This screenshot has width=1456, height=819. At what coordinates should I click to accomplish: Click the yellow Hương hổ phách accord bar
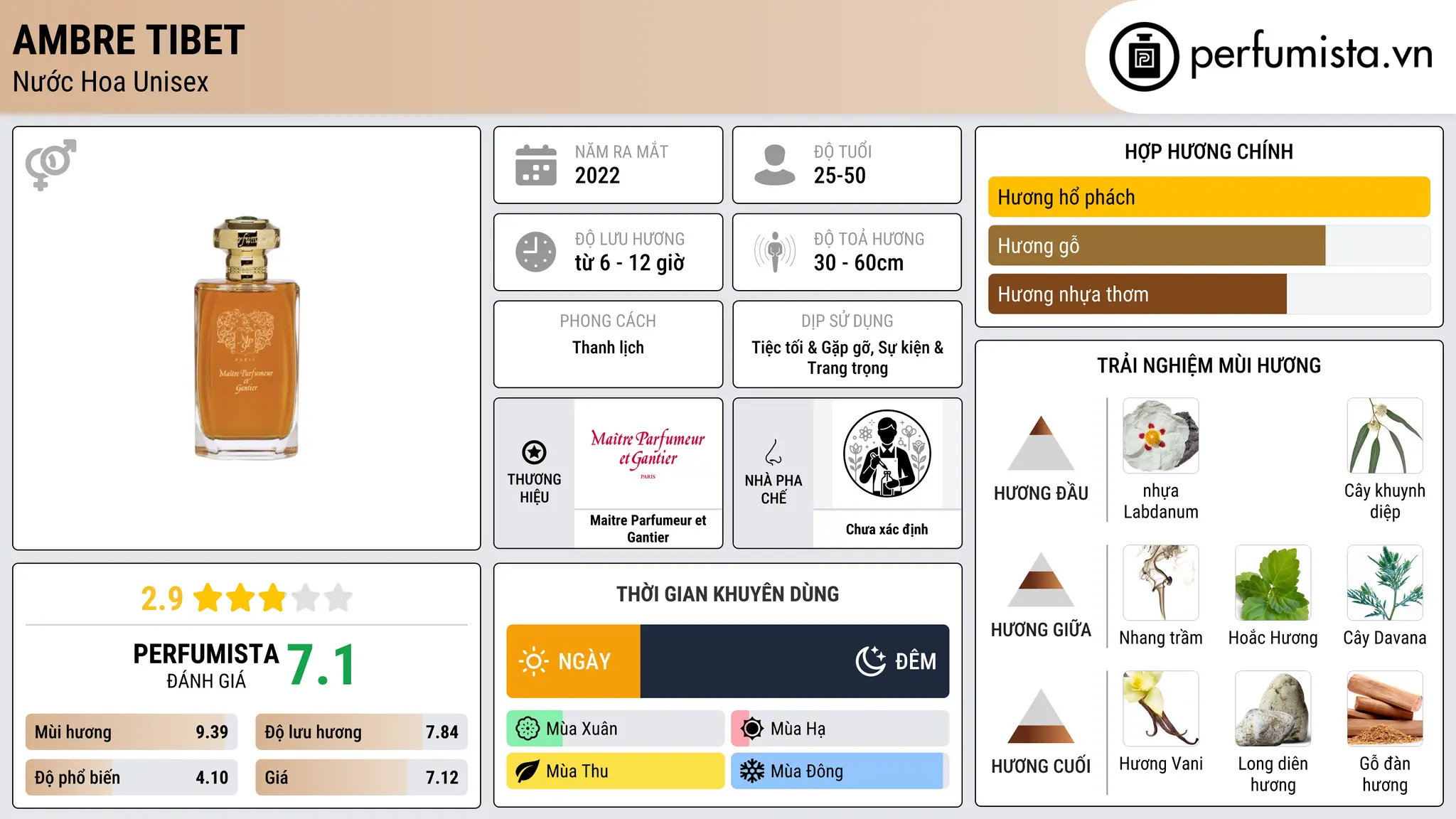tap(1209, 197)
